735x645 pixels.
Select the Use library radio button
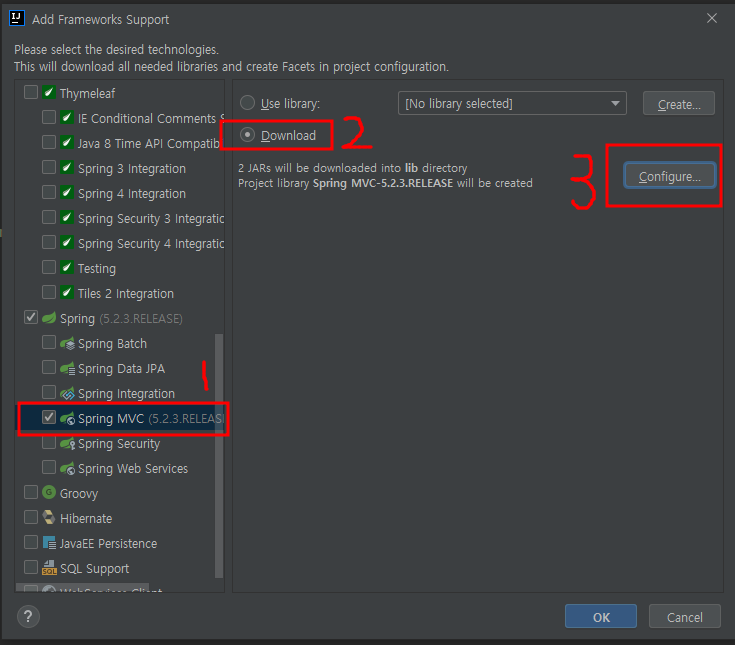click(x=248, y=103)
